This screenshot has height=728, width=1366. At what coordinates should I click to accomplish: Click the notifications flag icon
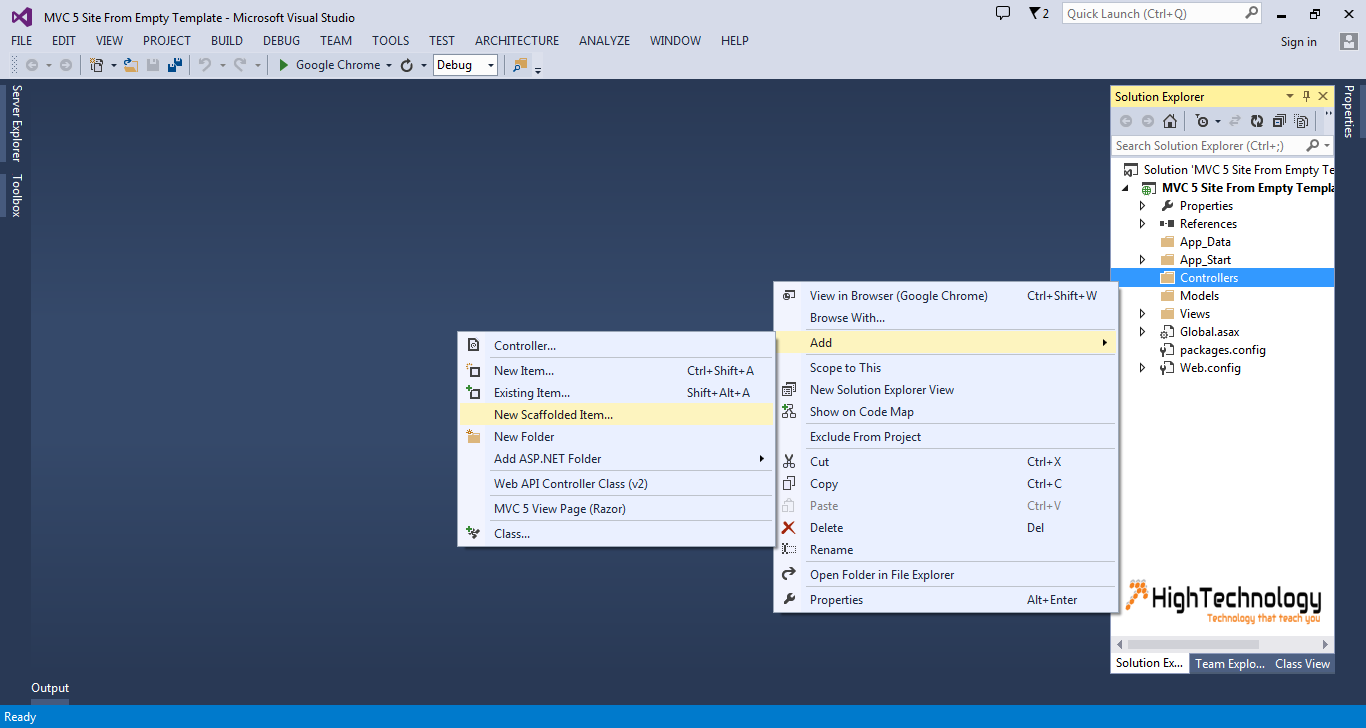click(1034, 14)
